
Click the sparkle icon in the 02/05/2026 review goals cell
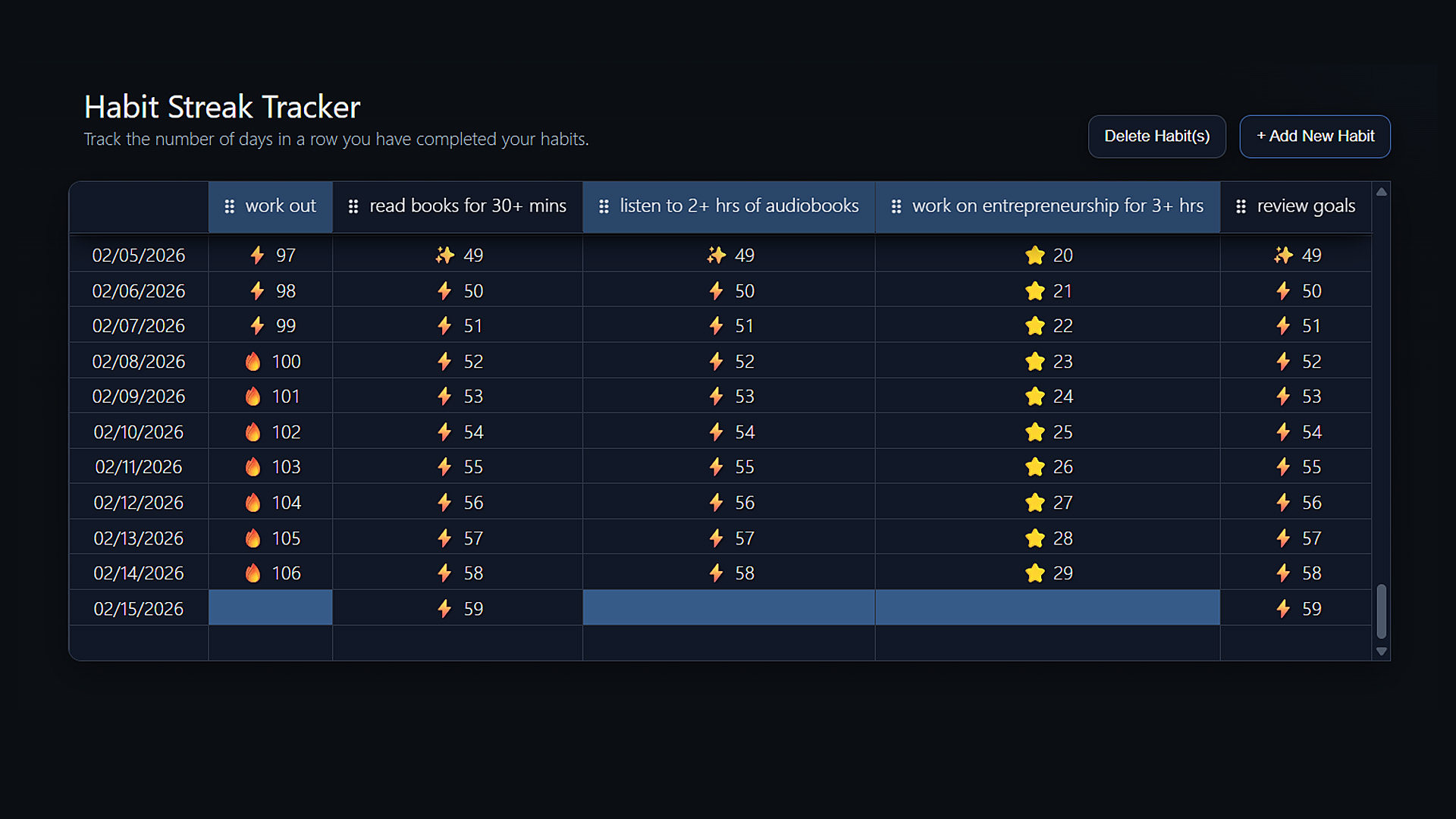coord(1283,256)
